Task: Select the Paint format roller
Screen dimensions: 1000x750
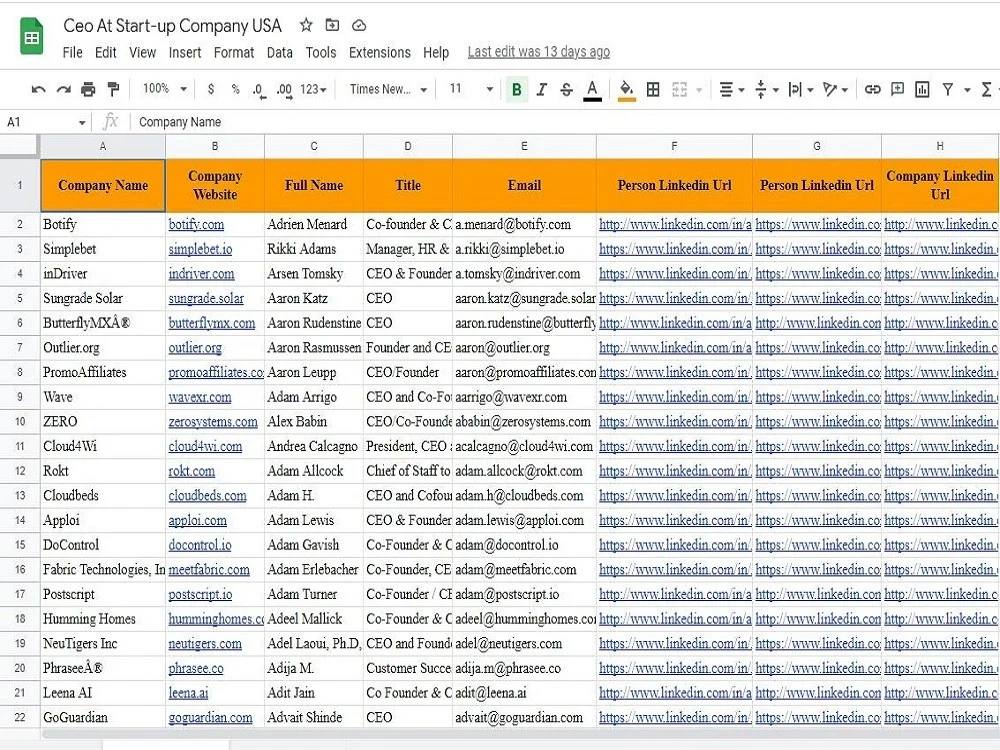Action: pyautogui.click(x=114, y=89)
